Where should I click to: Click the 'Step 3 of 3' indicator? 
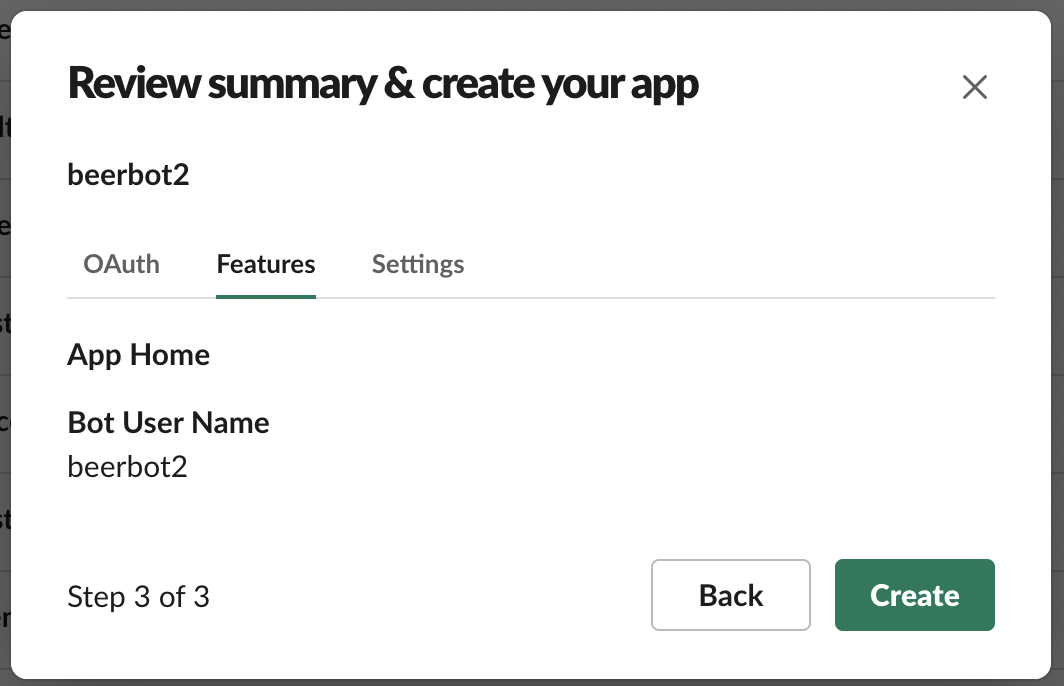coord(138,597)
